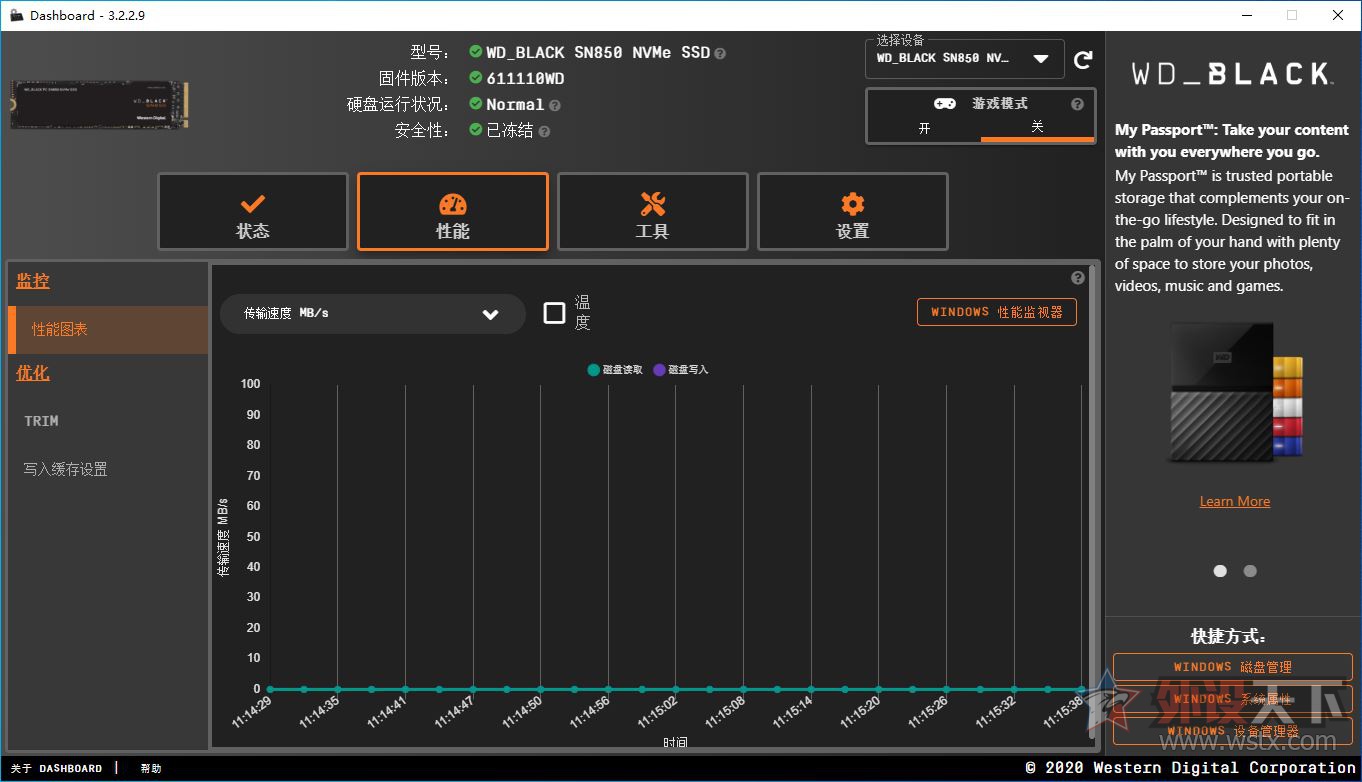
Task: Open the Learn More link
Action: [x=1234, y=500]
